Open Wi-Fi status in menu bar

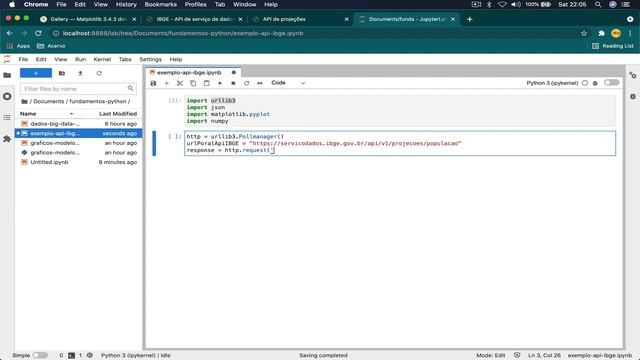[x=502, y=4]
